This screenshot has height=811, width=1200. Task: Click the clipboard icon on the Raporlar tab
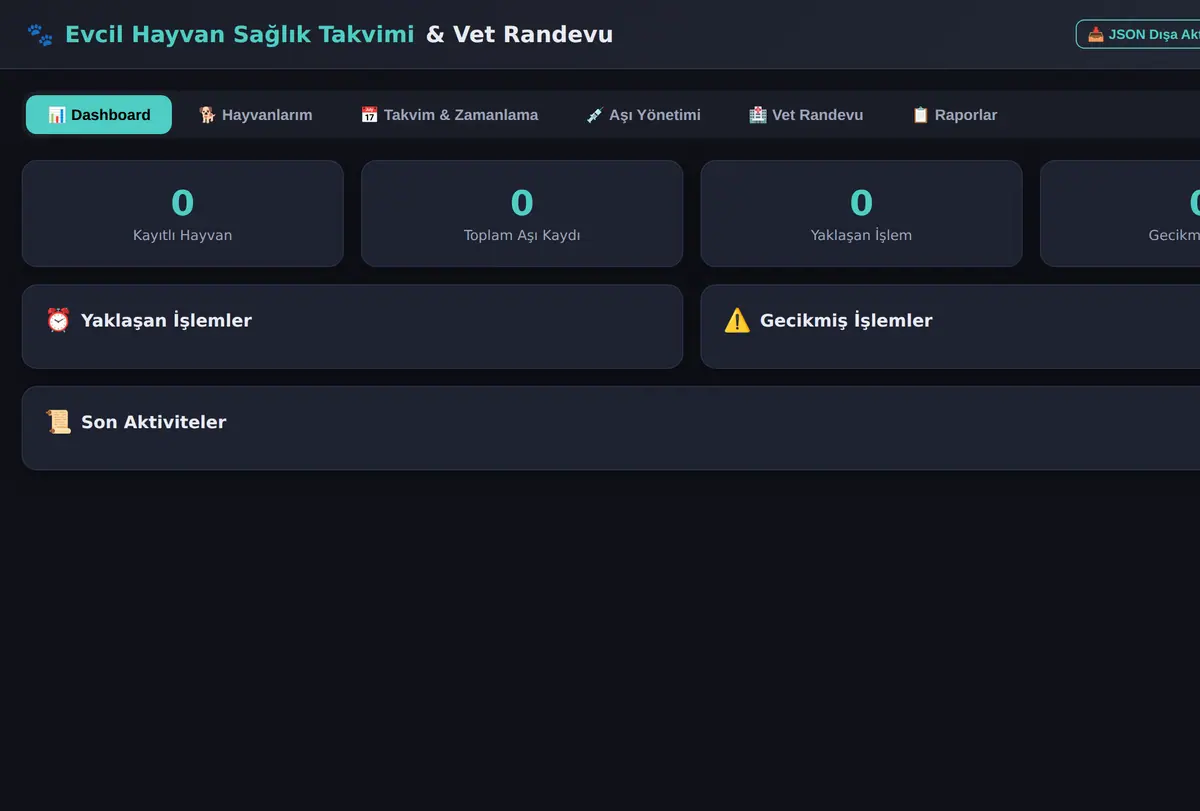click(x=920, y=115)
